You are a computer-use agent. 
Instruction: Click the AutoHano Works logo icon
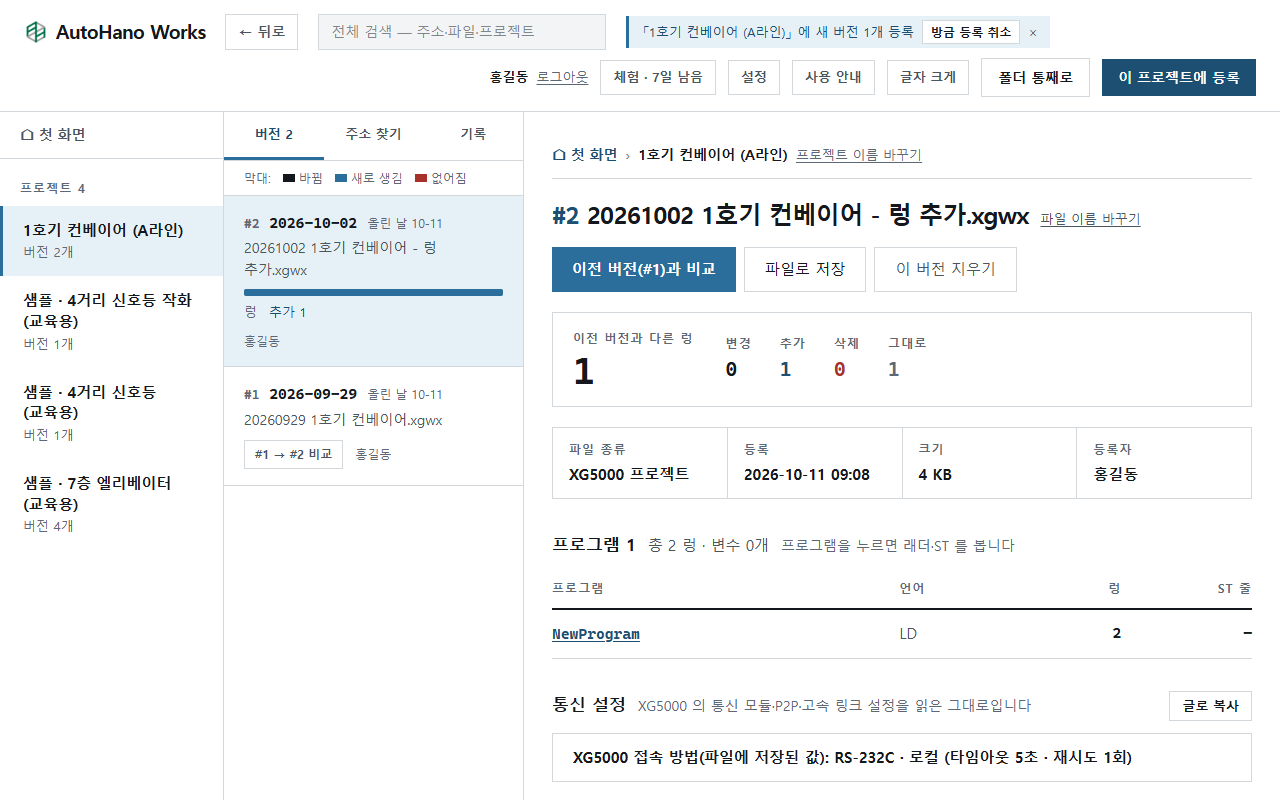(36, 32)
